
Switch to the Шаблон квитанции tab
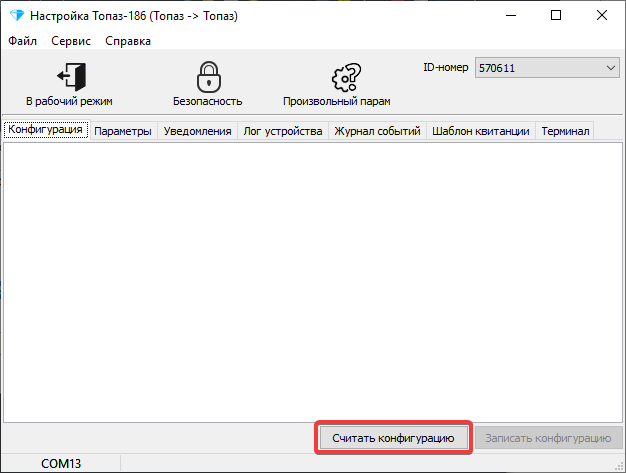(x=481, y=131)
